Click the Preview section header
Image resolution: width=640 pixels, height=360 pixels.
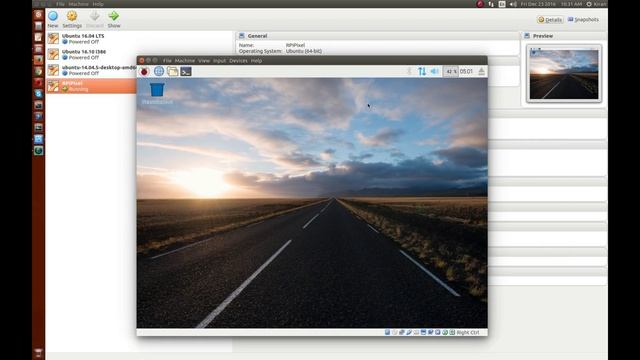click(x=564, y=36)
